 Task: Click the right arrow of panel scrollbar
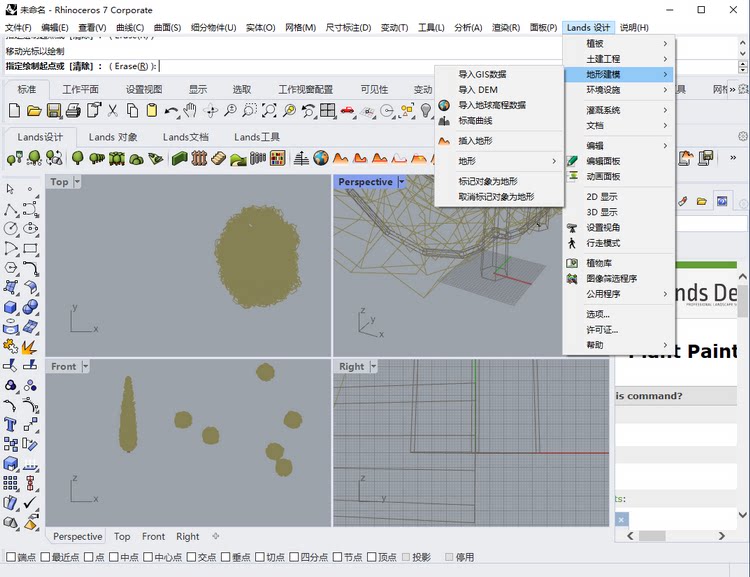click(722, 536)
